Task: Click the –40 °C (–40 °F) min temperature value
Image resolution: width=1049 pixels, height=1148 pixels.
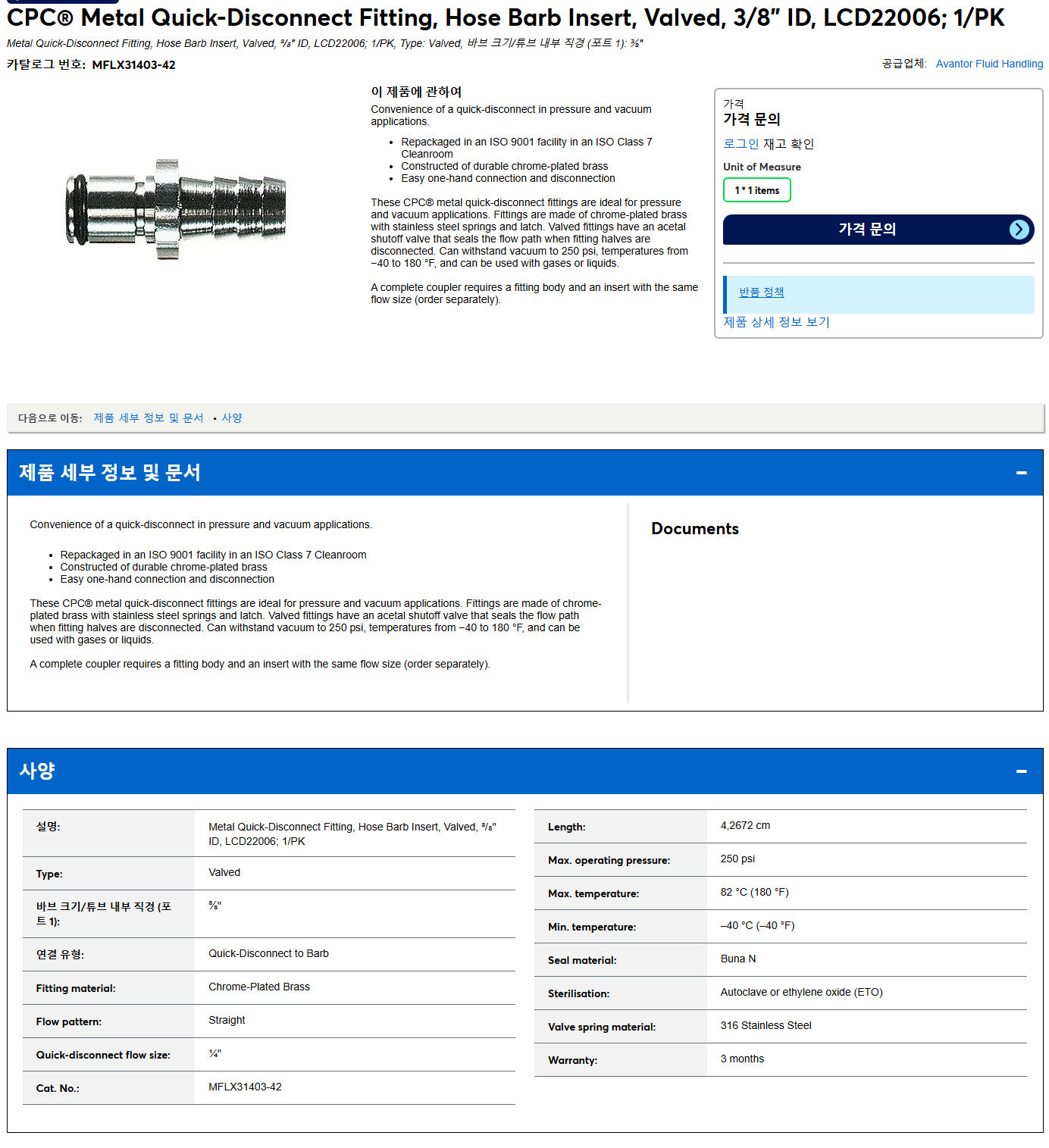Action: coord(757,926)
